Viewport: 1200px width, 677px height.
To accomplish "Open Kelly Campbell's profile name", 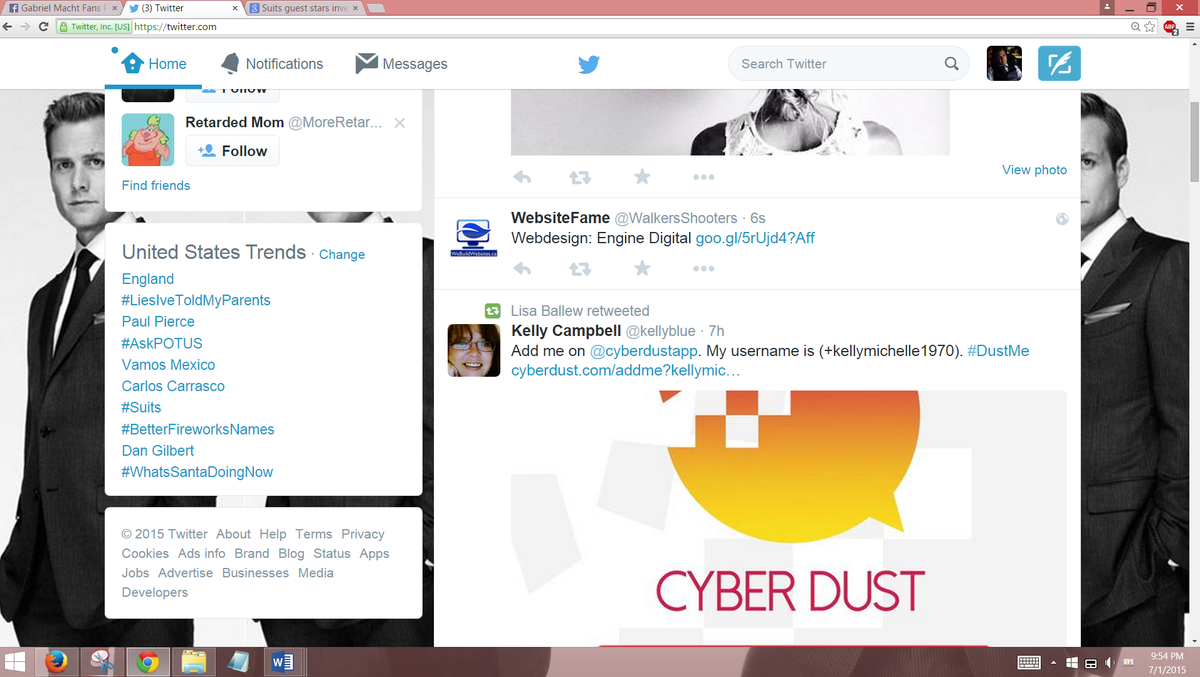I will (565, 331).
